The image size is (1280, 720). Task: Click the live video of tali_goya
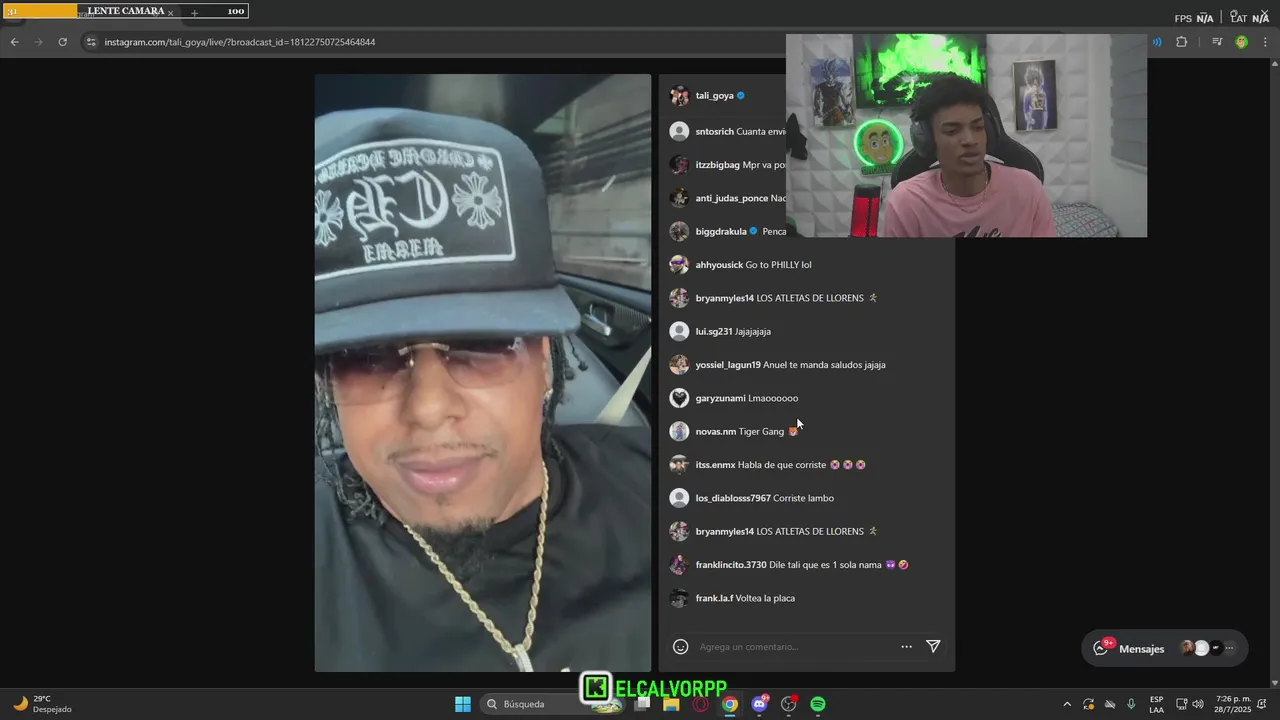[x=483, y=373]
